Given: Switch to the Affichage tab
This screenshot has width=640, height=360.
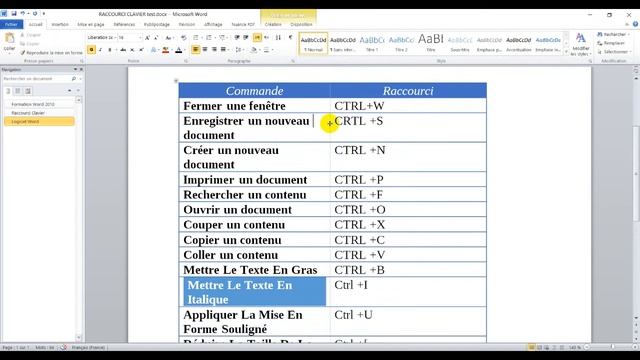Looking at the screenshot, I should 213,24.
